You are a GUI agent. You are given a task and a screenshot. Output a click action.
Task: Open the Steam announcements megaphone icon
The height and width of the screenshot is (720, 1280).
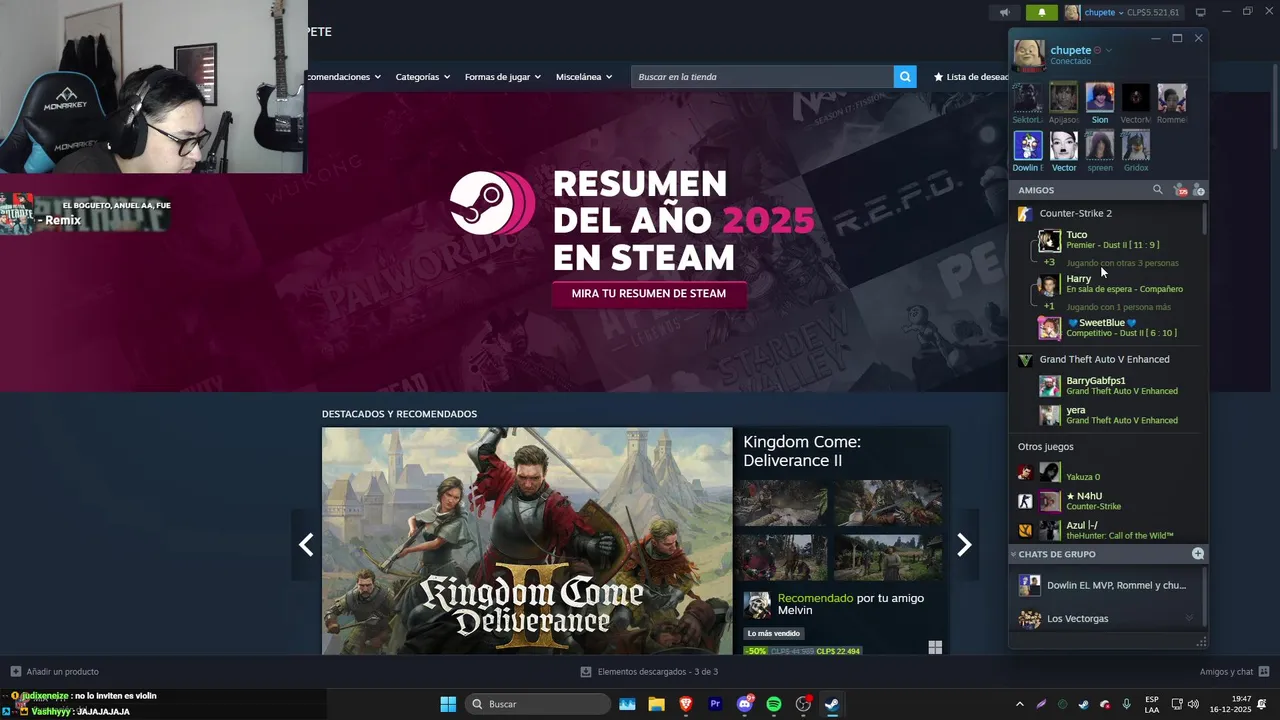click(1004, 12)
